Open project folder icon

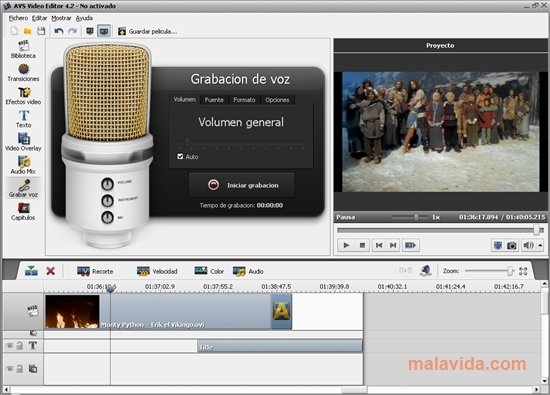[x=27, y=31]
